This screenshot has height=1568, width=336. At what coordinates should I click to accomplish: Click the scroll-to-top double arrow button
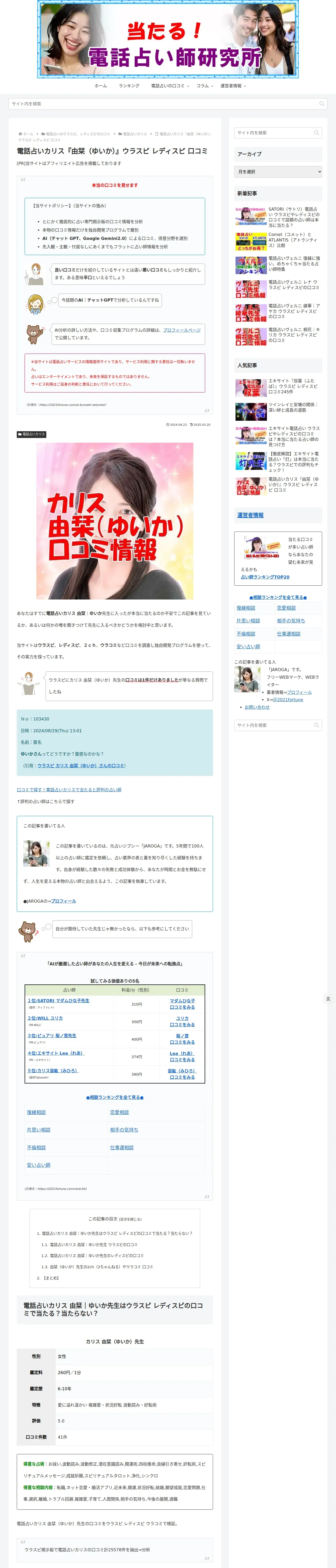tap(328, 999)
